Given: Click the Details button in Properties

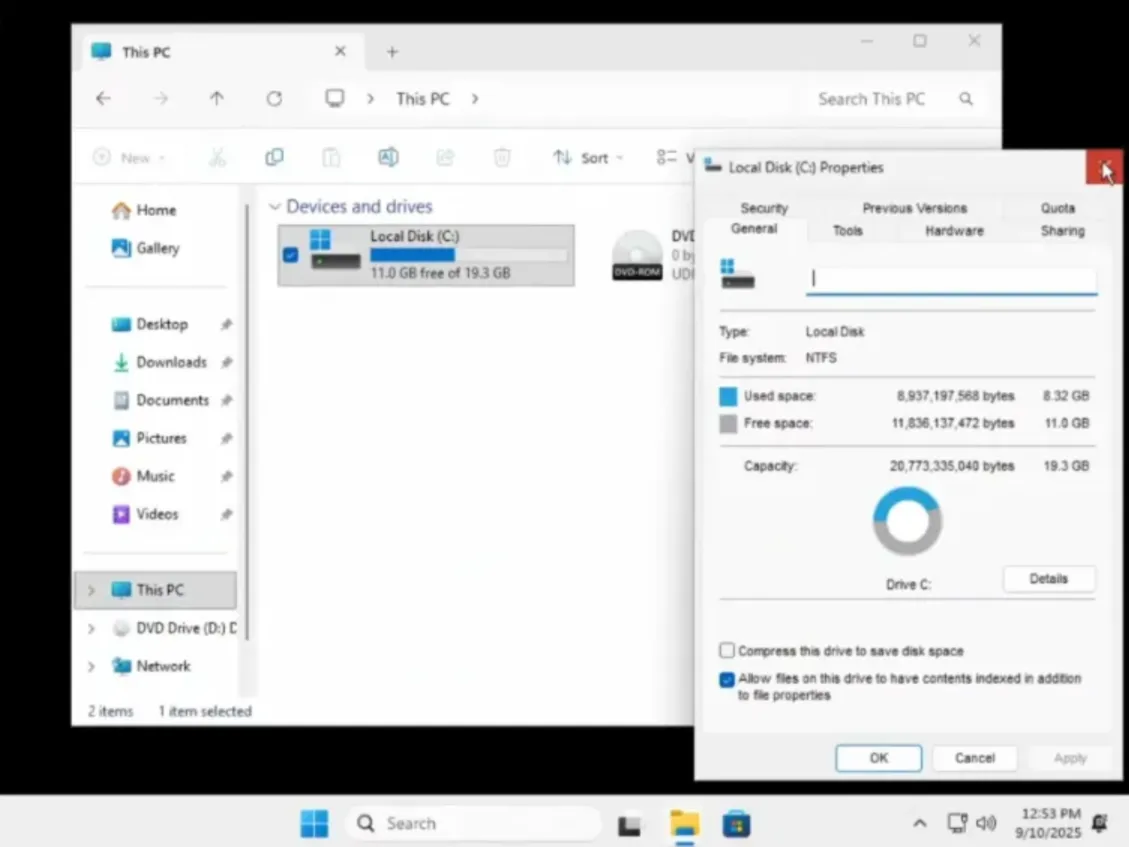Looking at the screenshot, I should click(1048, 578).
